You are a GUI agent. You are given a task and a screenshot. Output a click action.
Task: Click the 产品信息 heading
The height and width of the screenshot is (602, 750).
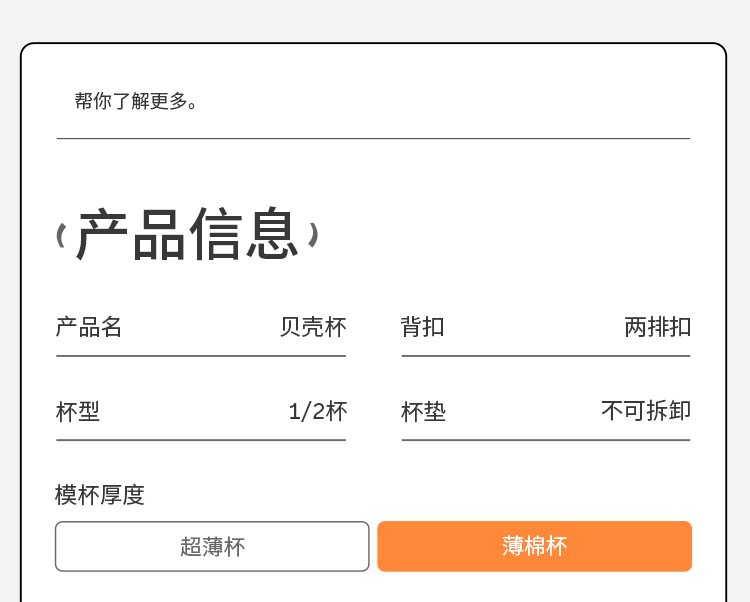[188, 235]
